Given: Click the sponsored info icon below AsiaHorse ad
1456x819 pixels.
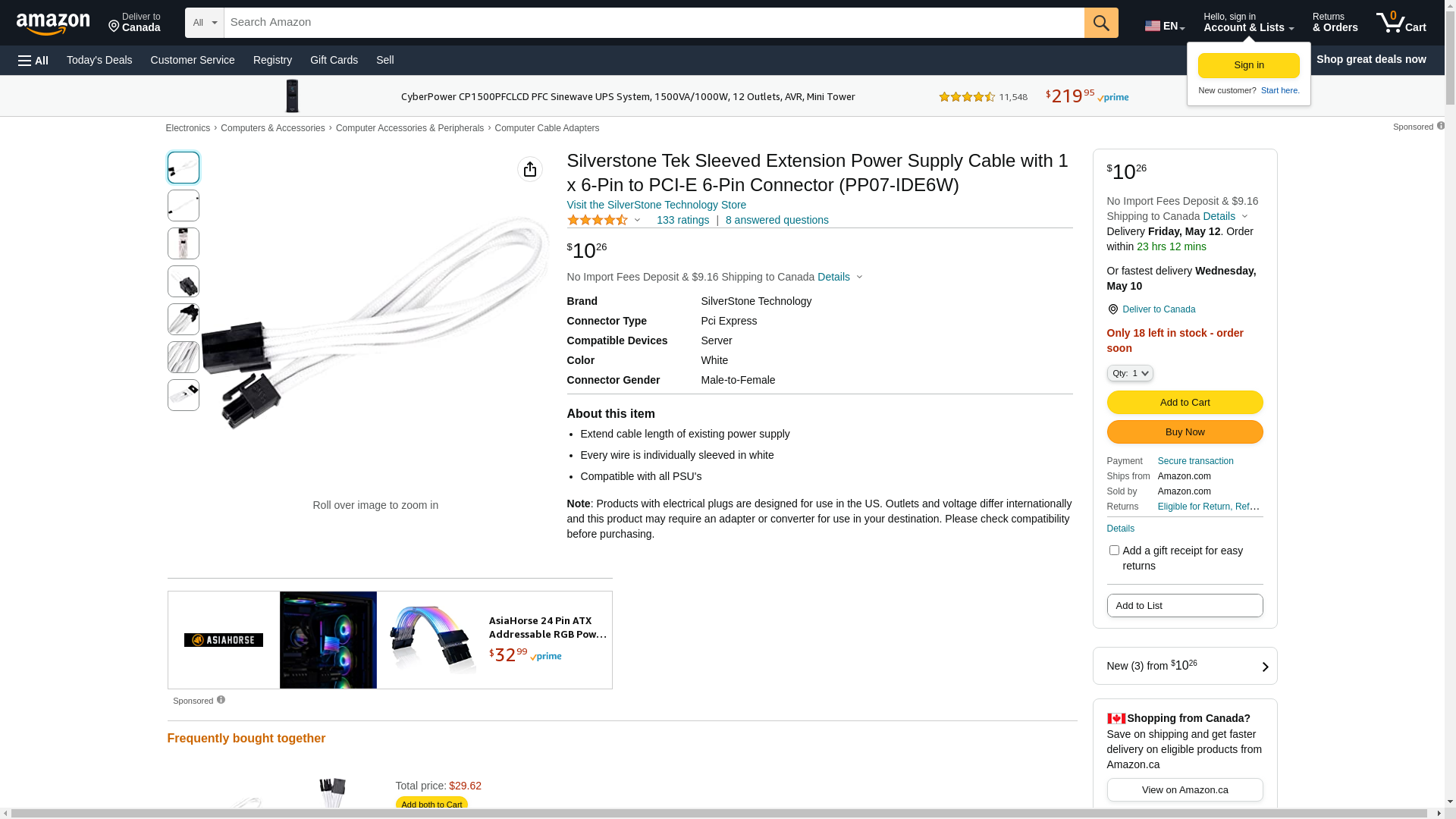Looking at the screenshot, I should pos(221,700).
